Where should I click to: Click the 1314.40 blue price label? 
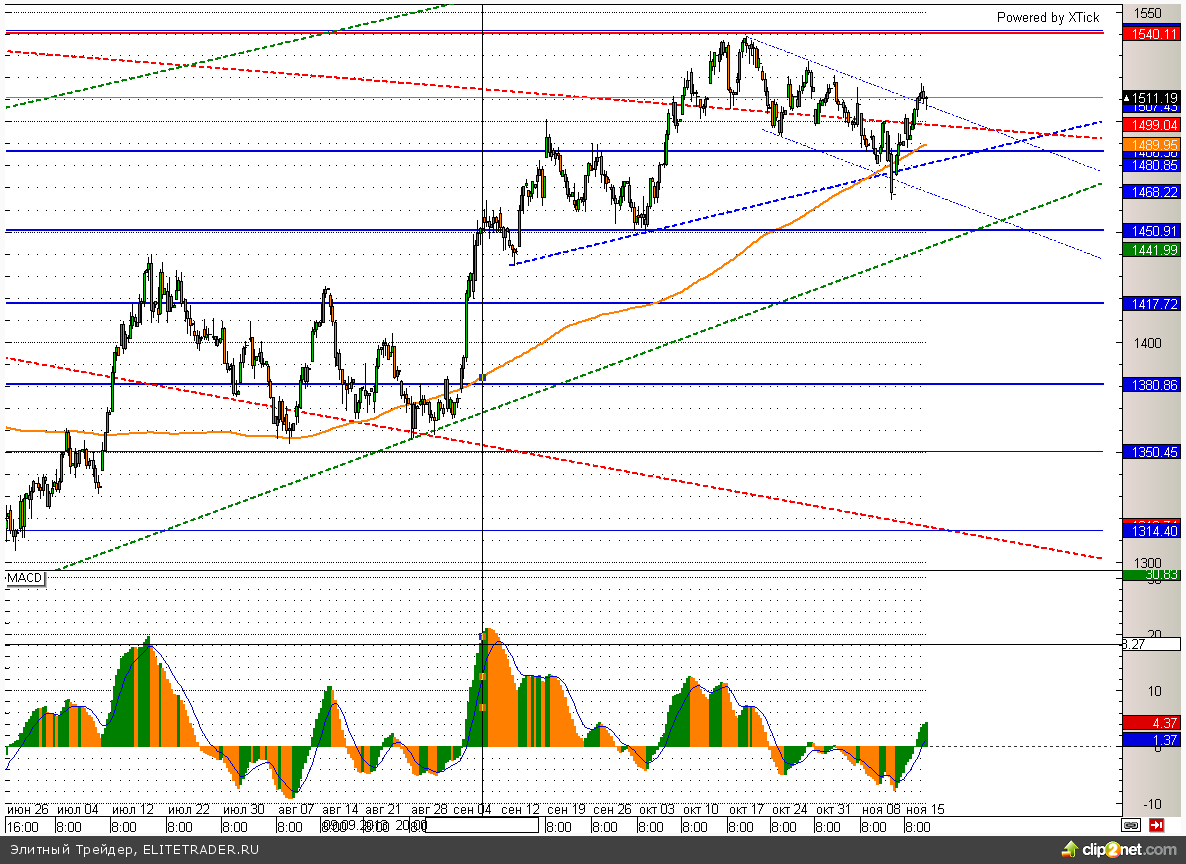[x=1153, y=532]
